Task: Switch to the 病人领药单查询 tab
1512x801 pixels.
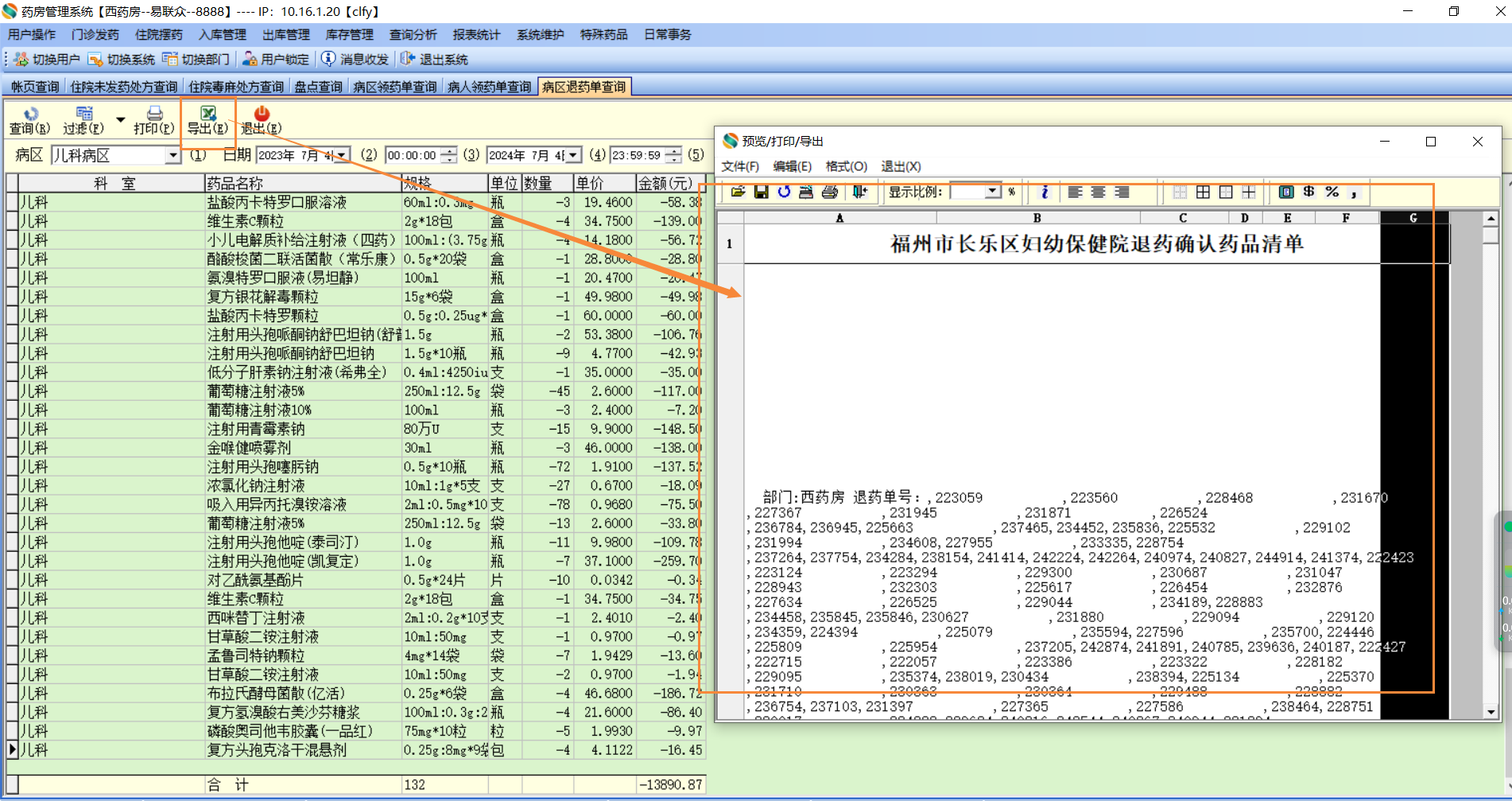Action: click(x=490, y=87)
